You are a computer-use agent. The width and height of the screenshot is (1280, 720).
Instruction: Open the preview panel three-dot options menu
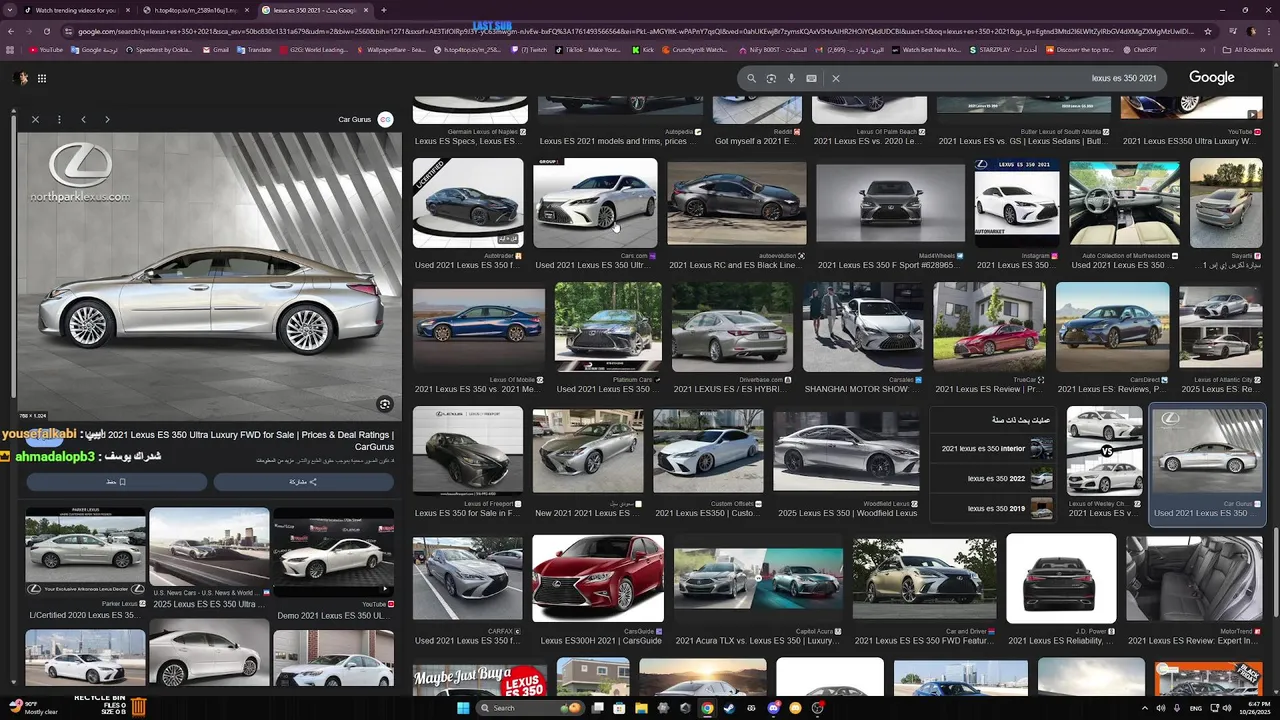59,120
